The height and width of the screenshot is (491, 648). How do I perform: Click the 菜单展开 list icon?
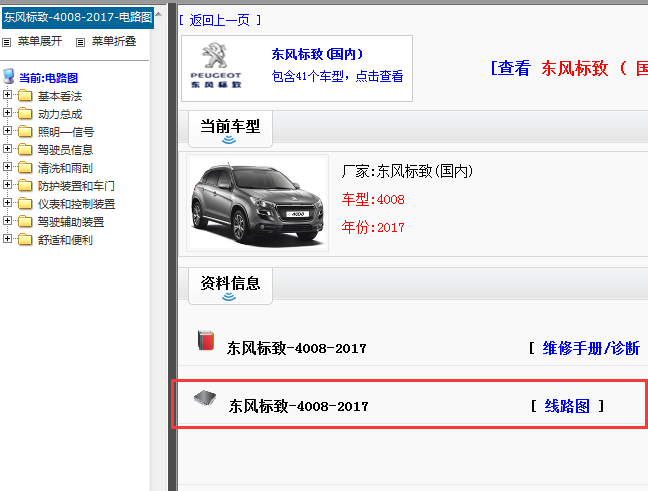[7, 42]
